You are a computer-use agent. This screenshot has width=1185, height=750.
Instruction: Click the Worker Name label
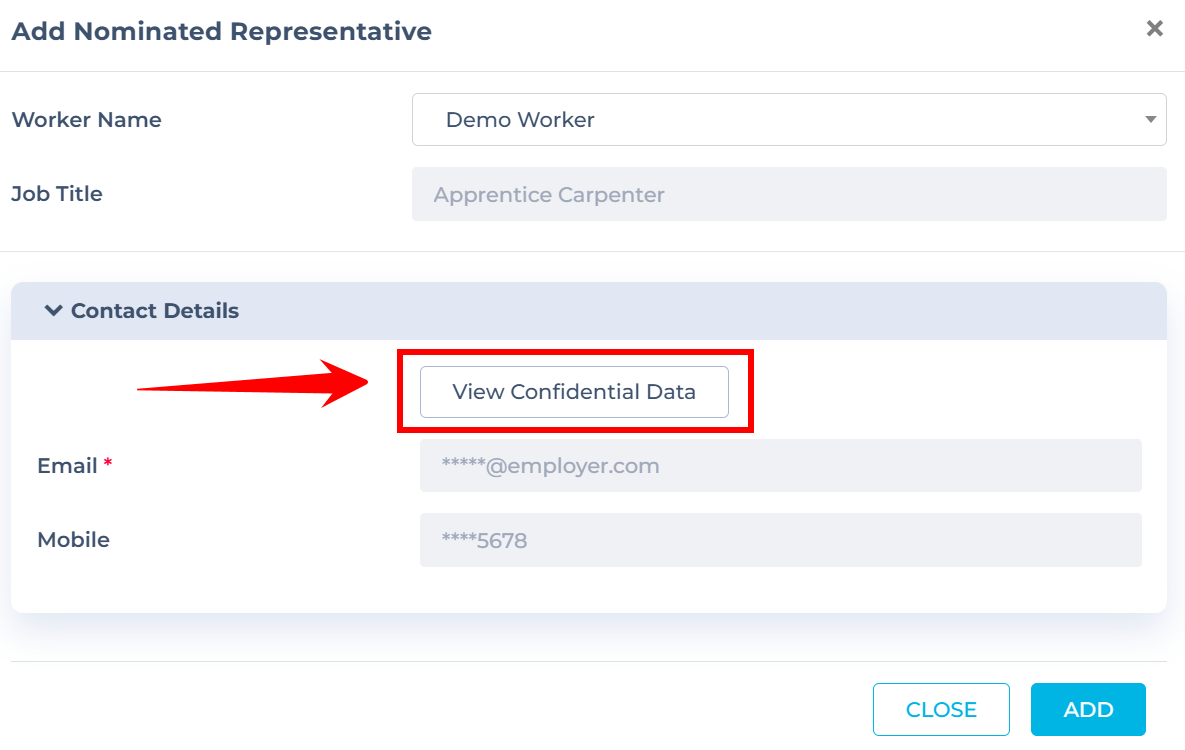pyautogui.click(x=87, y=119)
